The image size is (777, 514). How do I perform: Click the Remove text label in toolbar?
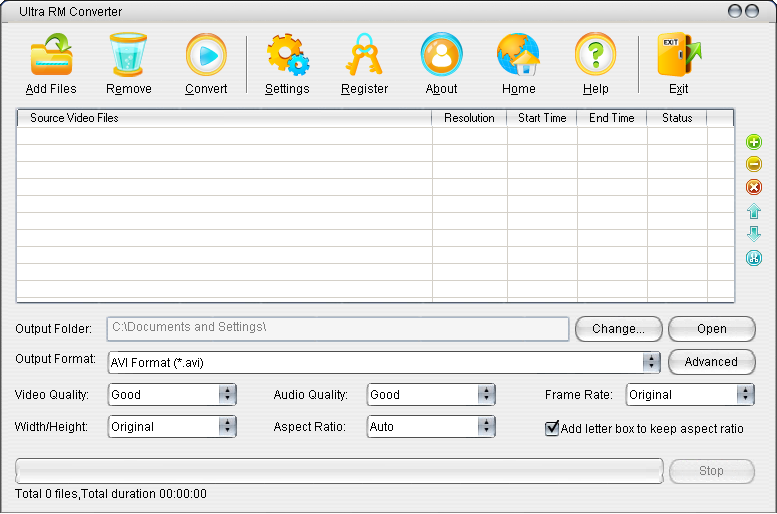[129, 89]
